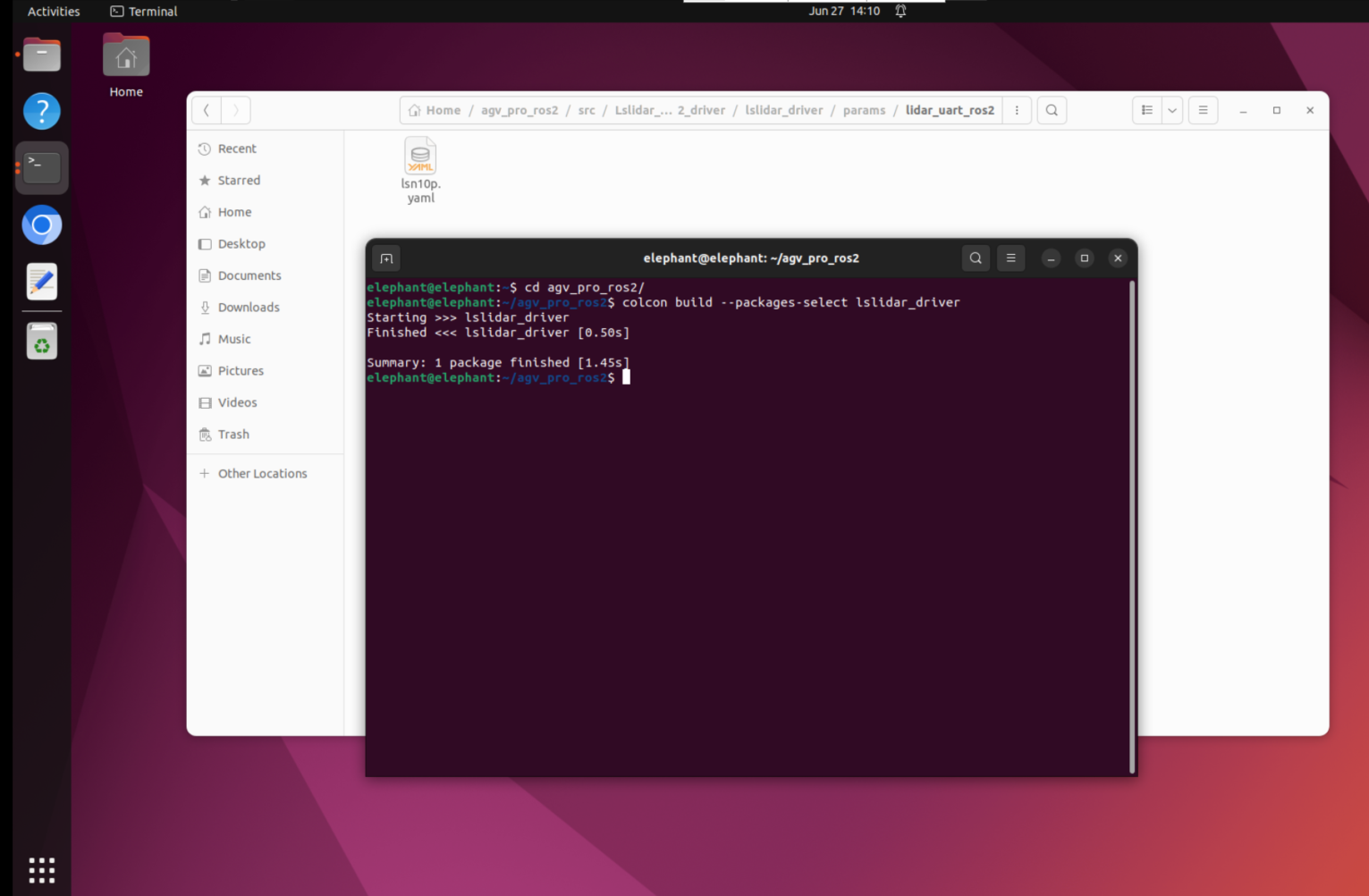This screenshot has height=896, width=1369.
Task: Show Applications grid in dock
Action: tap(41, 870)
